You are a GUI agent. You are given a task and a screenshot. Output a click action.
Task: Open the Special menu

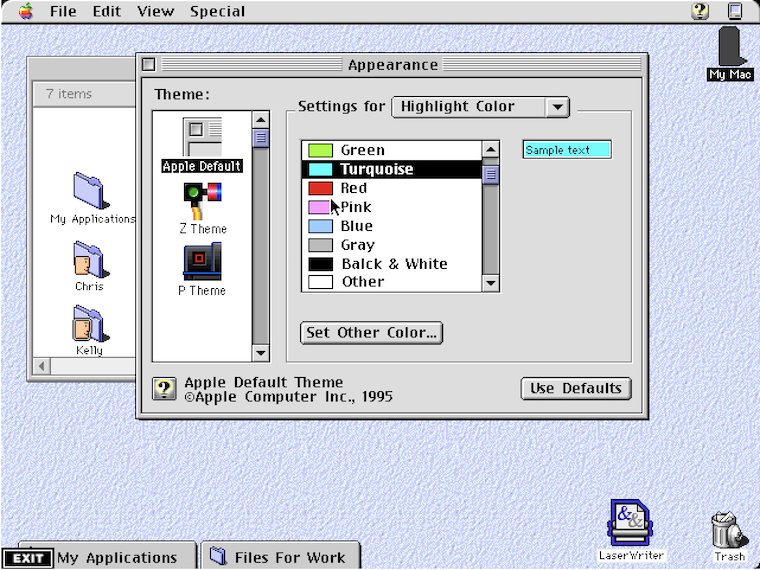(x=217, y=11)
